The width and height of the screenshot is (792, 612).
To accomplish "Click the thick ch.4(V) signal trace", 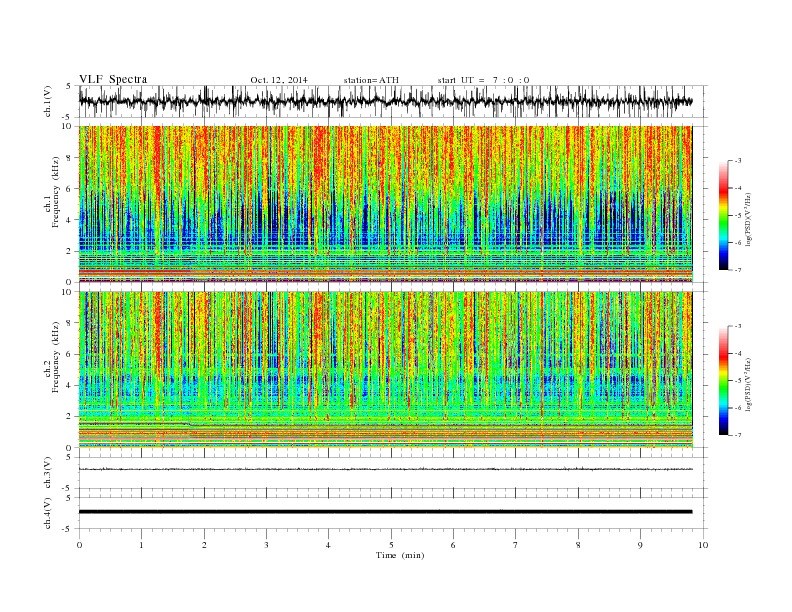I will click(x=385, y=512).
